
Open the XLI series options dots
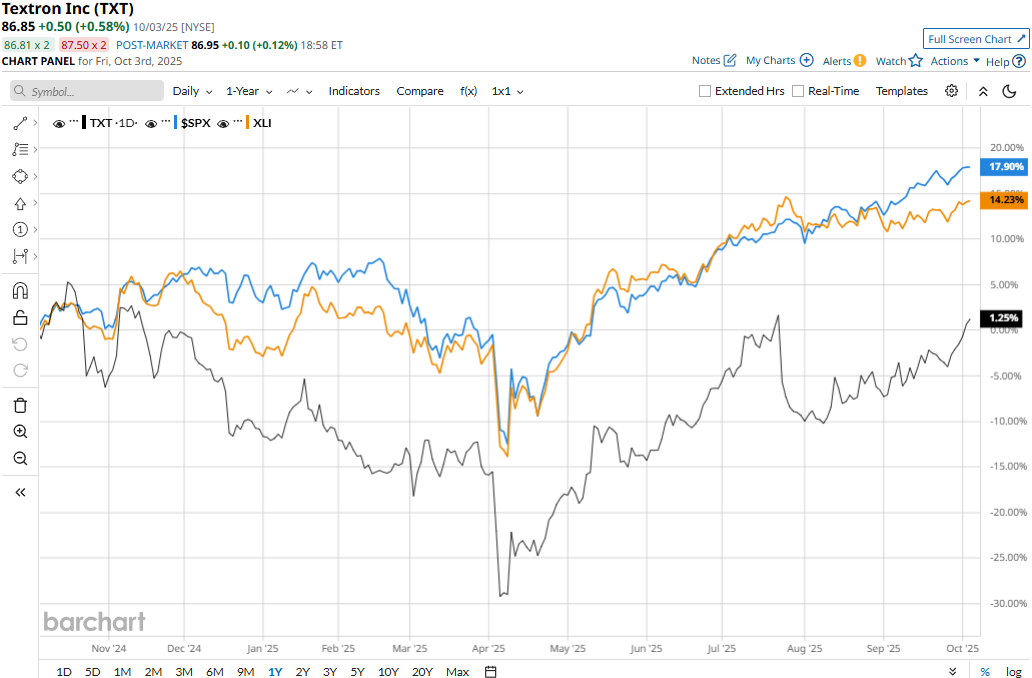(x=238, y=122)
